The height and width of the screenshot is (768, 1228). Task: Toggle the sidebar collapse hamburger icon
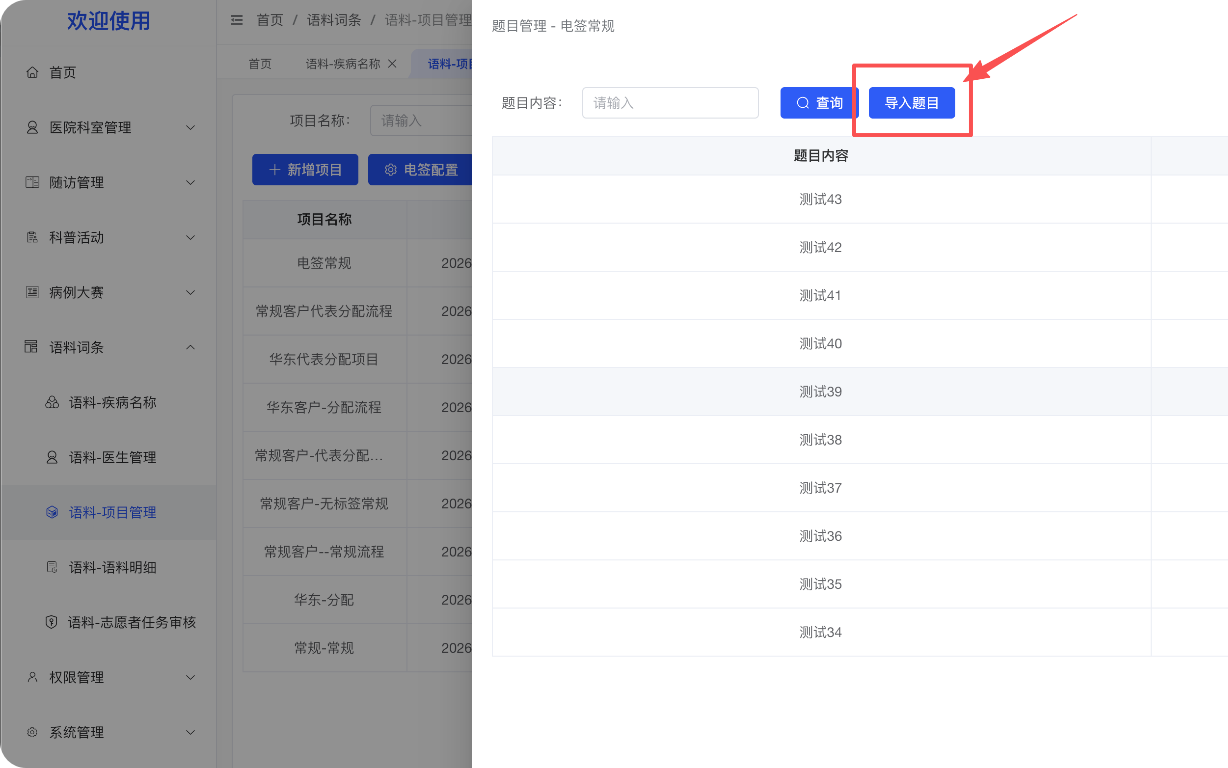click(x=237, y=20)
